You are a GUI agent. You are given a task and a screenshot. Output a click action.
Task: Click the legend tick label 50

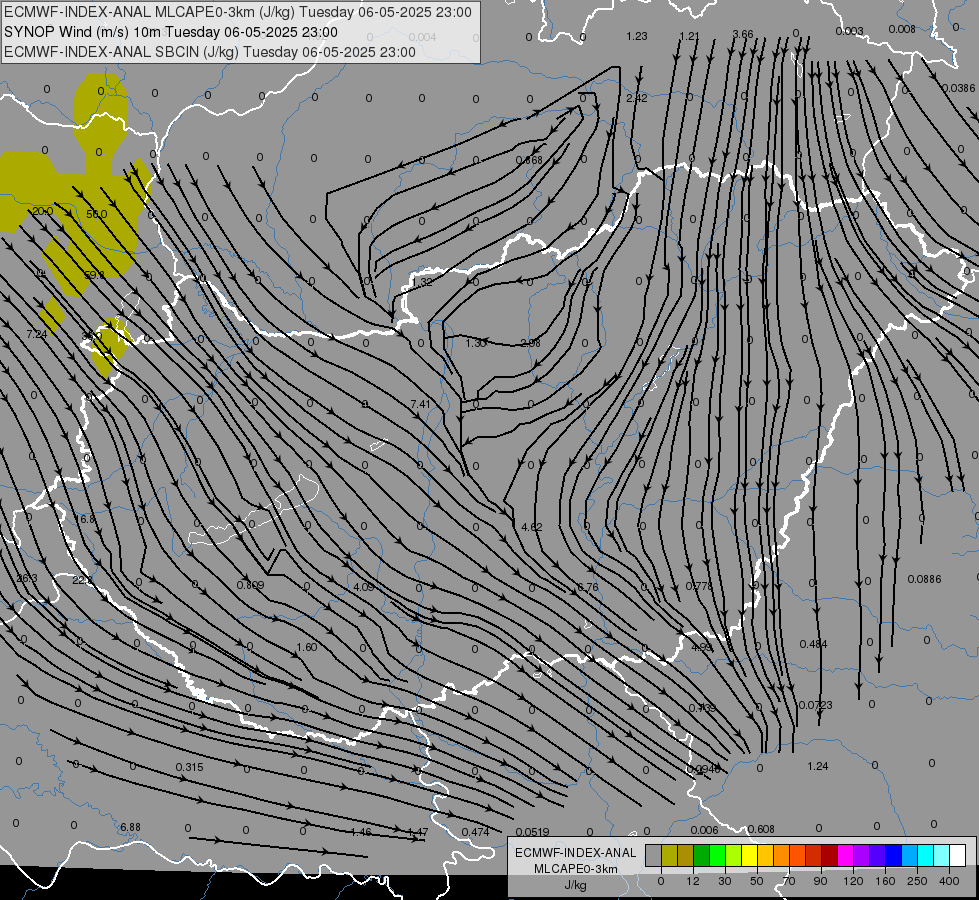pyautogui.click(x=756, y=881)
